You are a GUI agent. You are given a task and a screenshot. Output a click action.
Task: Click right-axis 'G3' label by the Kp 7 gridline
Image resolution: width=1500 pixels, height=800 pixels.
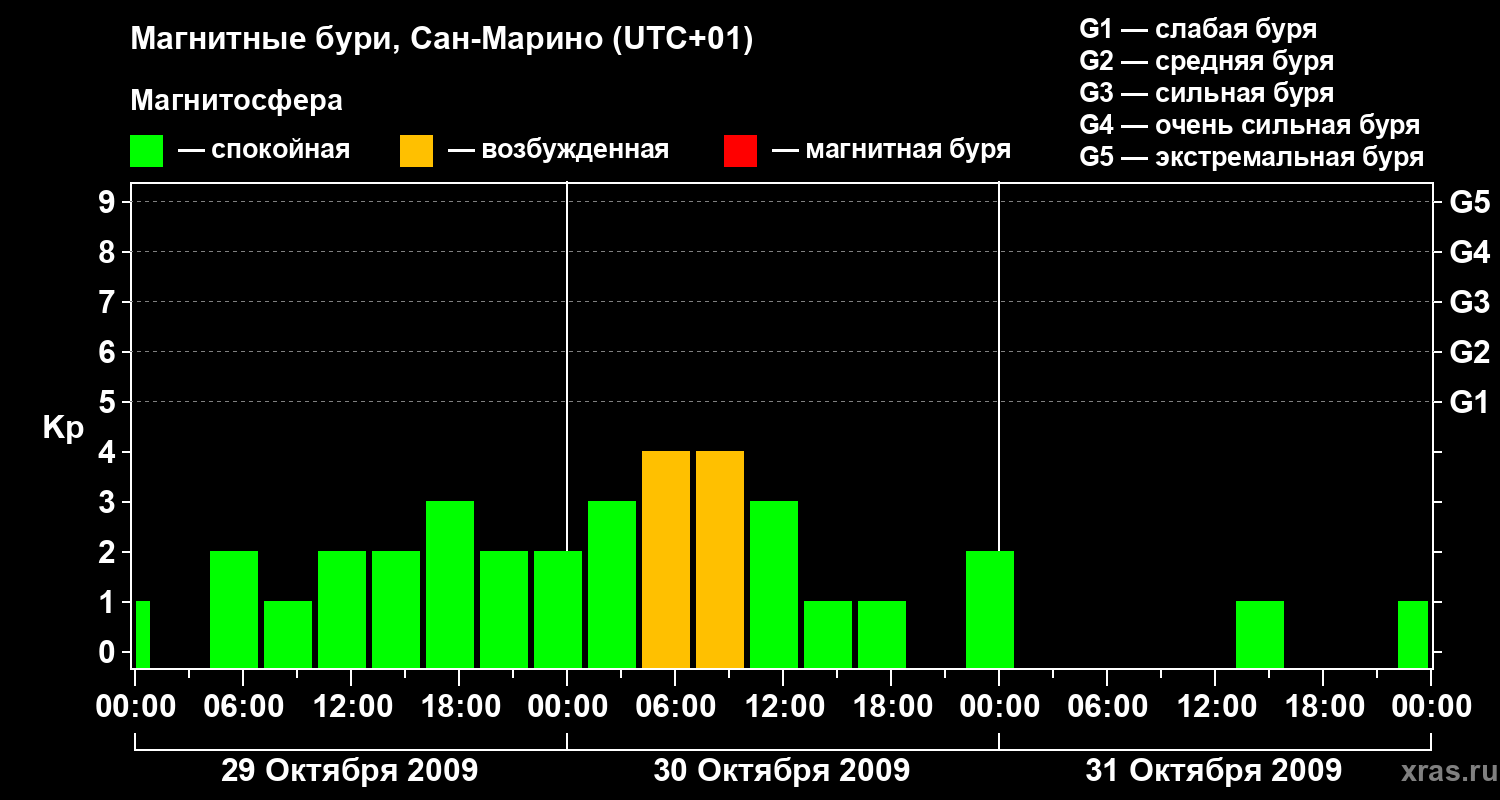(1470, 303)
